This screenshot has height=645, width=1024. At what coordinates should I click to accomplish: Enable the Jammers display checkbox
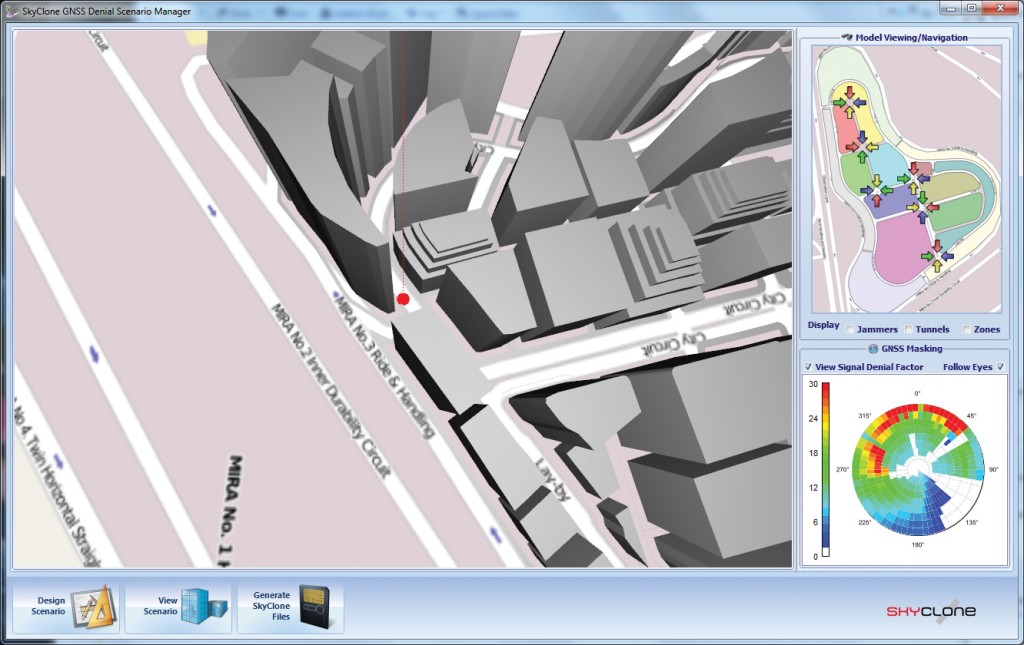click(849, 329)
